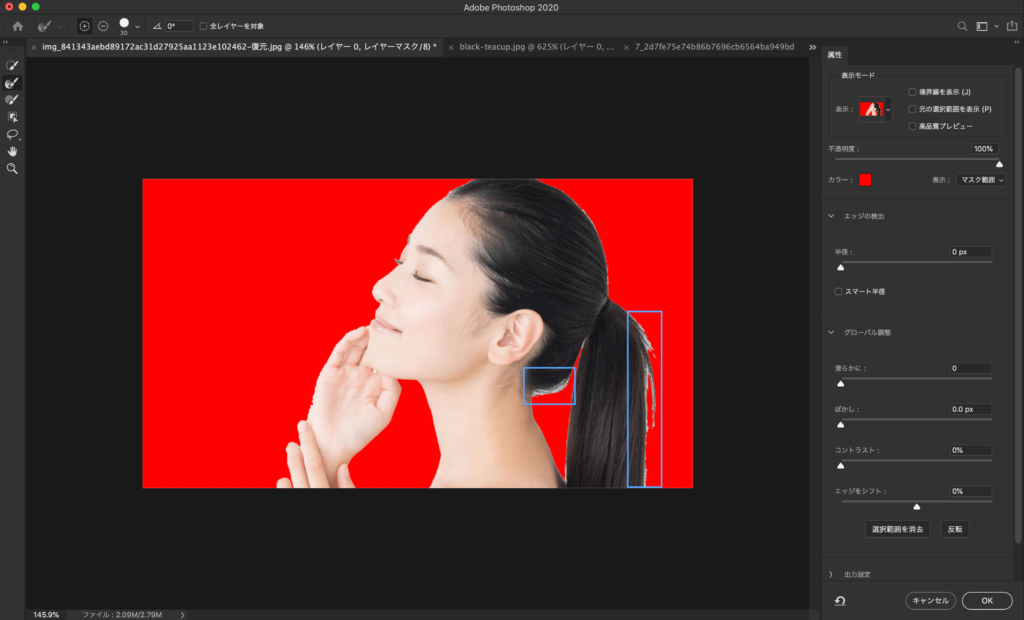Select the Quick Selection tool
The height and width of the screenshot is (620, 1024).
pyautogui.click(x=12, y=65)
